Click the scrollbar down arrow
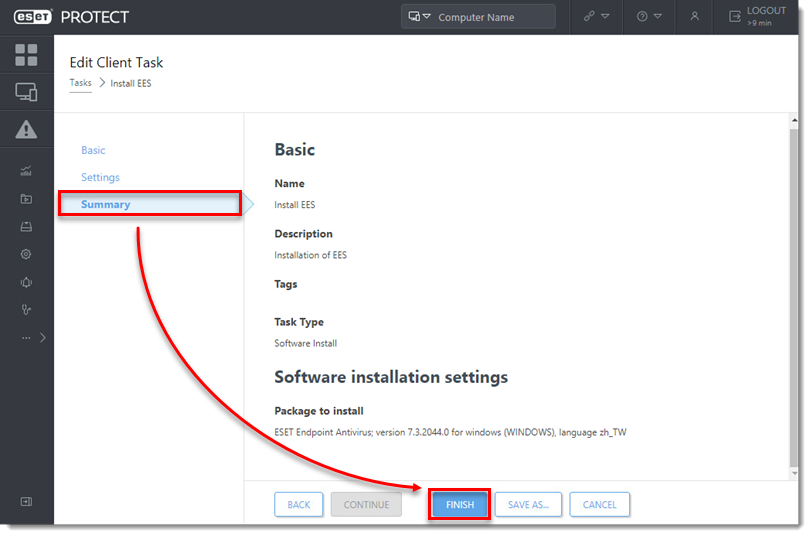The width and height of the screenshot is (810, 536). [794, 473]
